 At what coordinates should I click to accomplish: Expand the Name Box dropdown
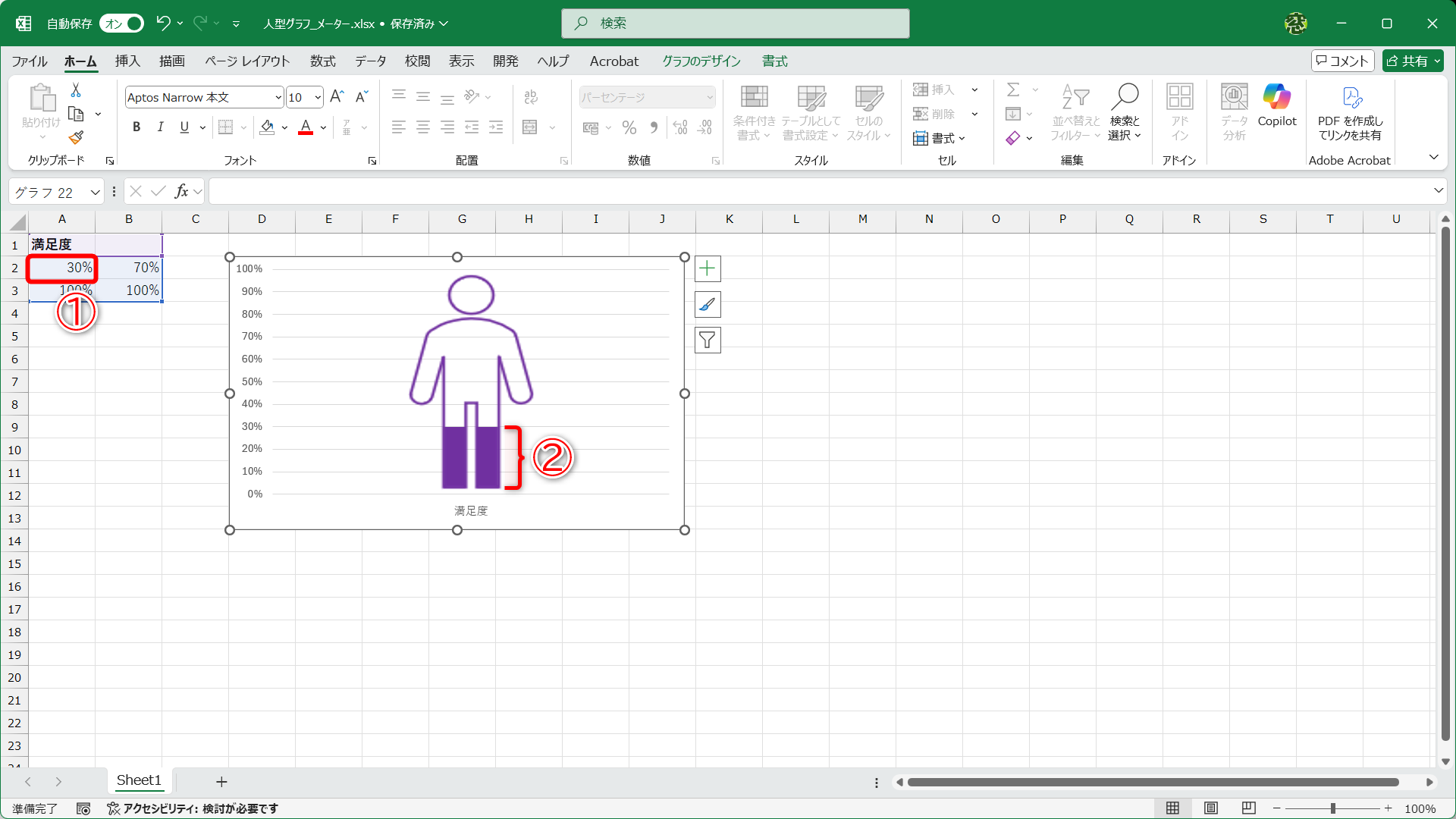tap(96, 192)
